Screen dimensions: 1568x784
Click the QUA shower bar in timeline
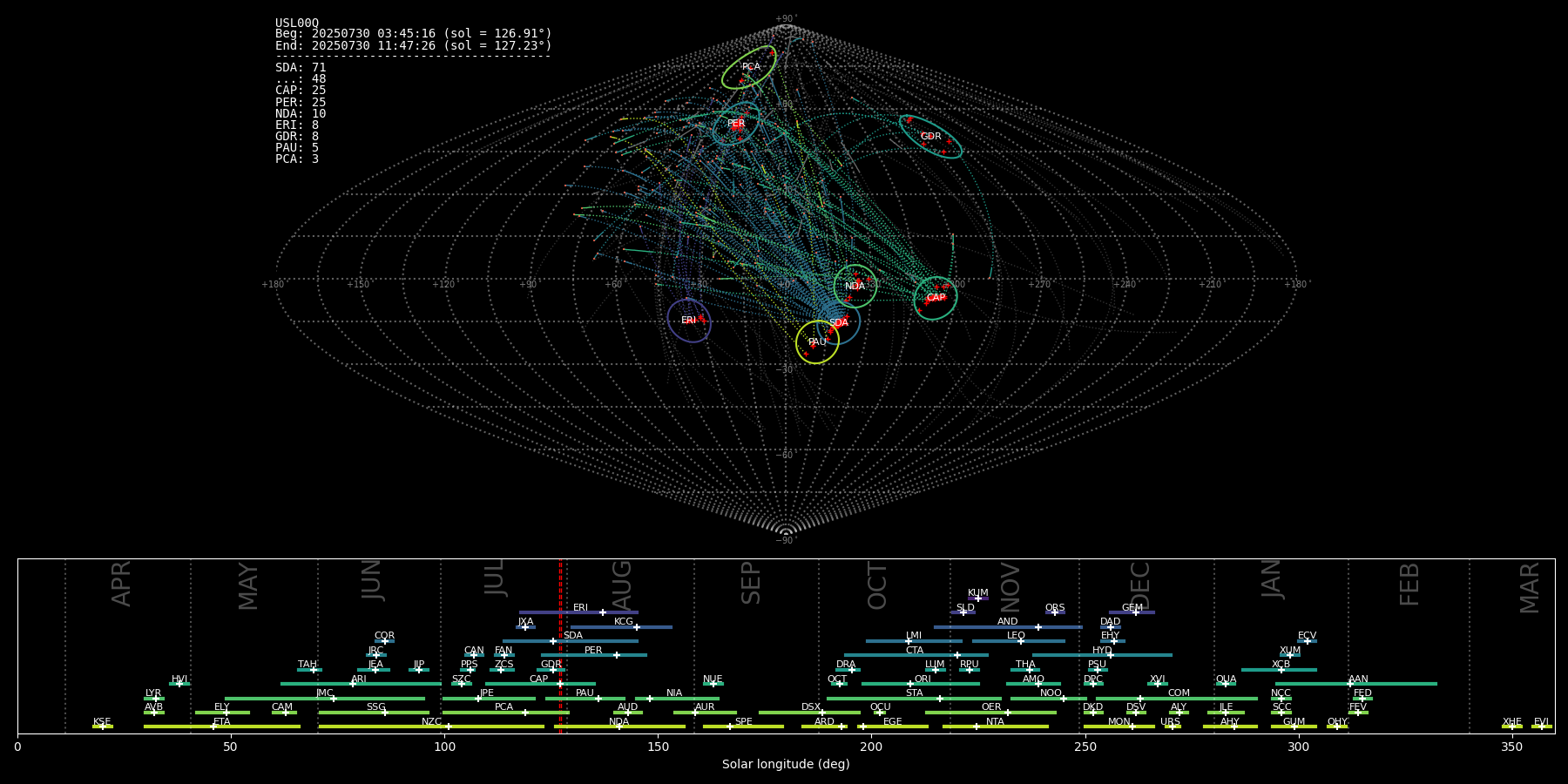click(x=1227, y=684)
